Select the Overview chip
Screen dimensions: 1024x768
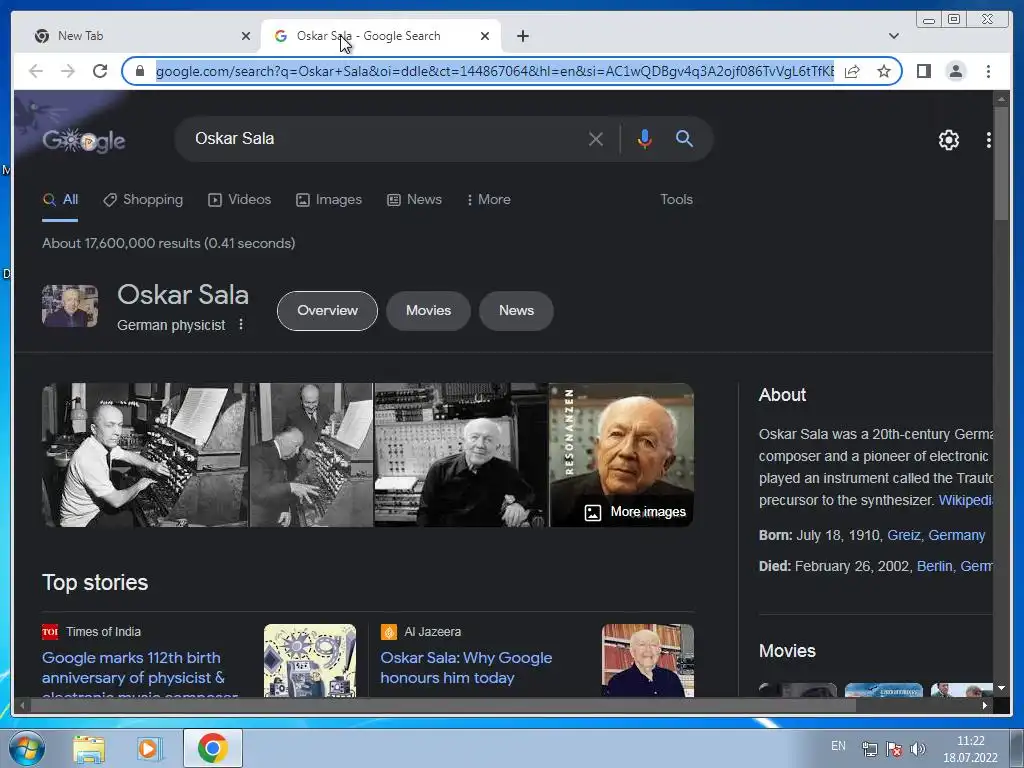coord(327,311)
